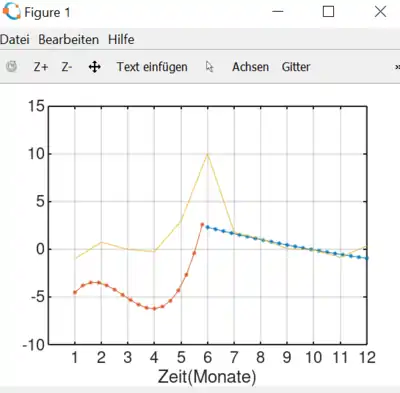400x393 pixels.
Task: Select the rotate tool icon in toolbar
Action: click(12, 67)
